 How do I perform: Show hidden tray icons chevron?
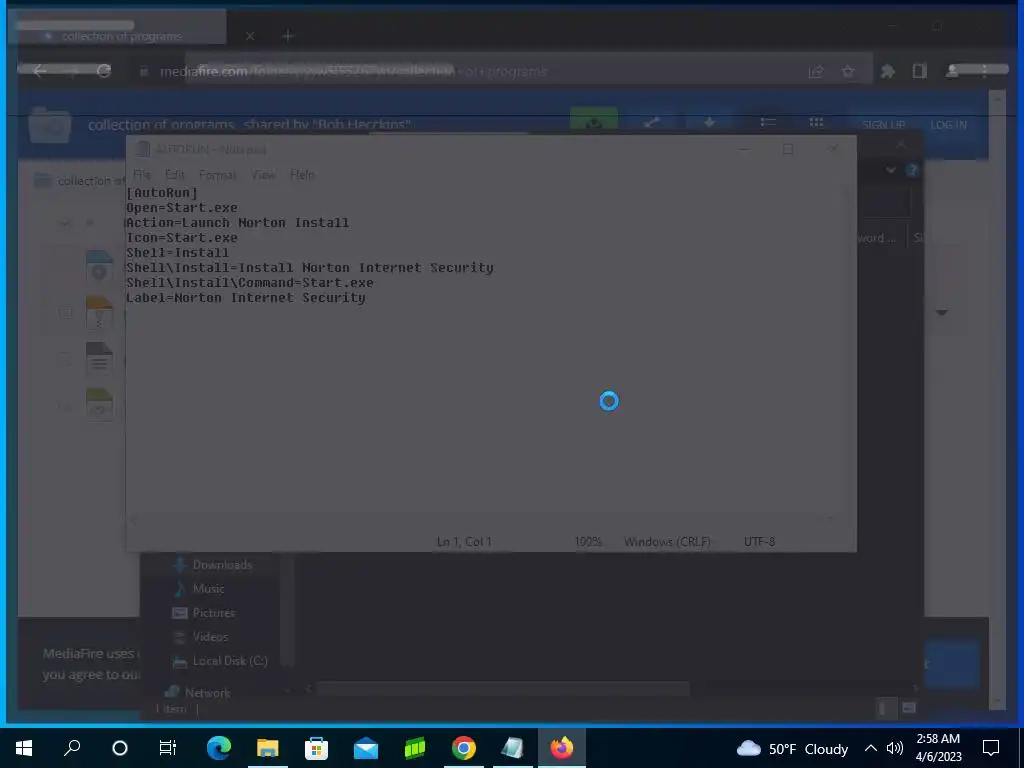(871, 748)
